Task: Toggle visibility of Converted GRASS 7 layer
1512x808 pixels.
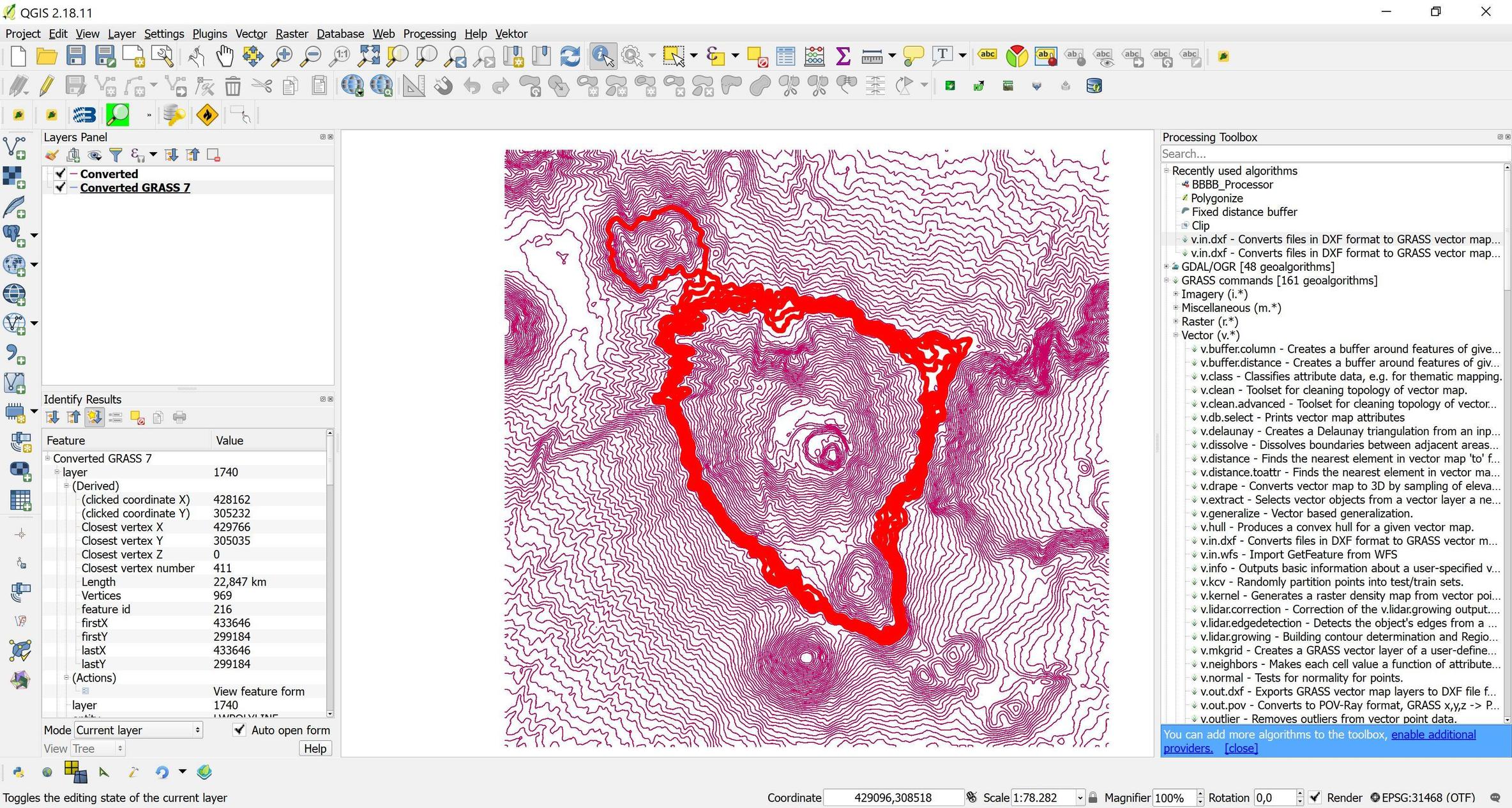Action: (62, 187)
